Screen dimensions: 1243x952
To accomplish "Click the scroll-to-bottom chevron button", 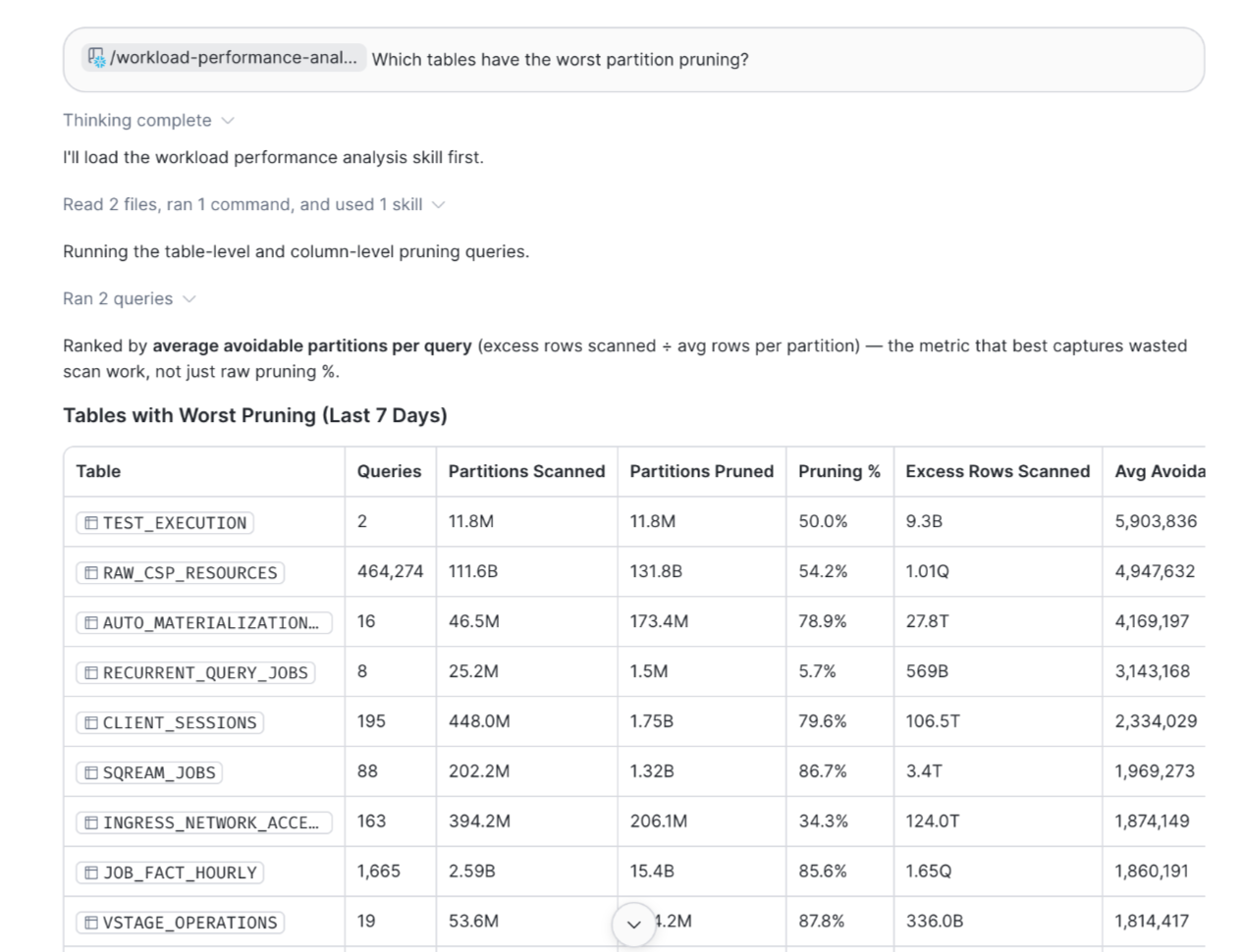I will point(633,925).
